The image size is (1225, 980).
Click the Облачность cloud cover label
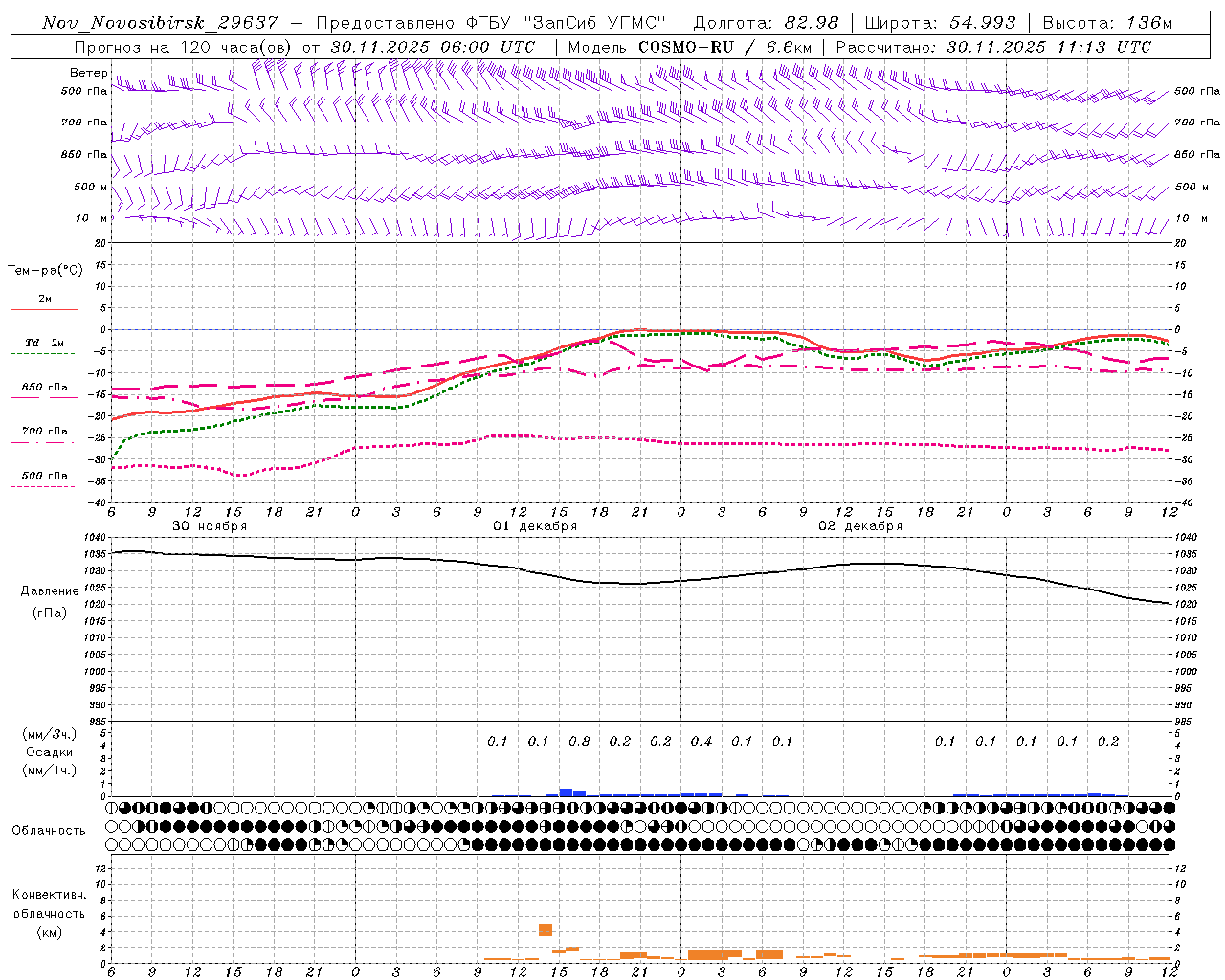[x=49, y=830]
